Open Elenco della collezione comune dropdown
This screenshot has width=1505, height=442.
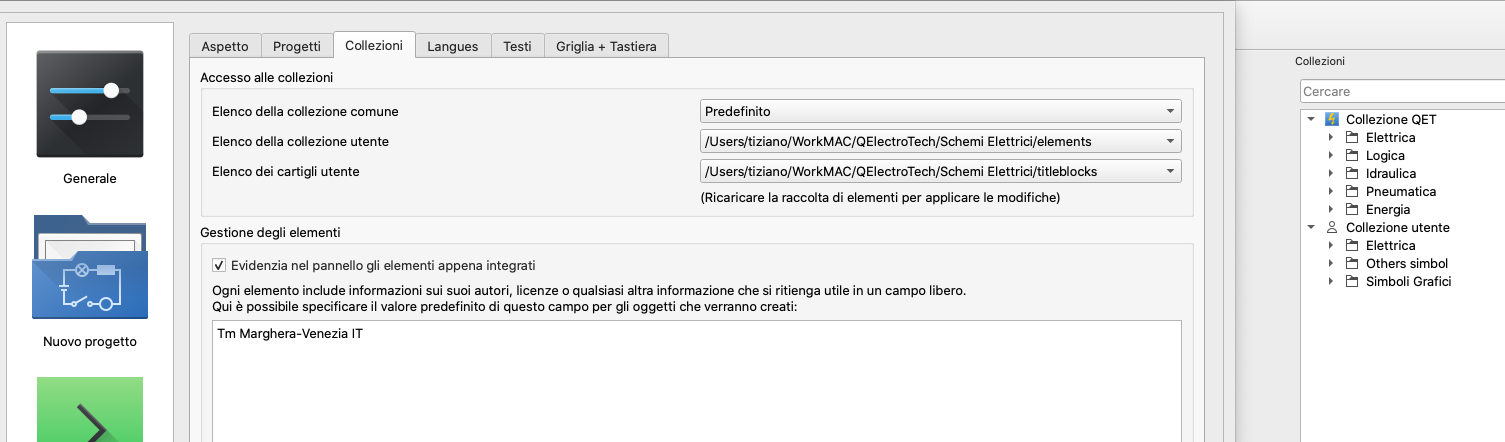[940, 111]
